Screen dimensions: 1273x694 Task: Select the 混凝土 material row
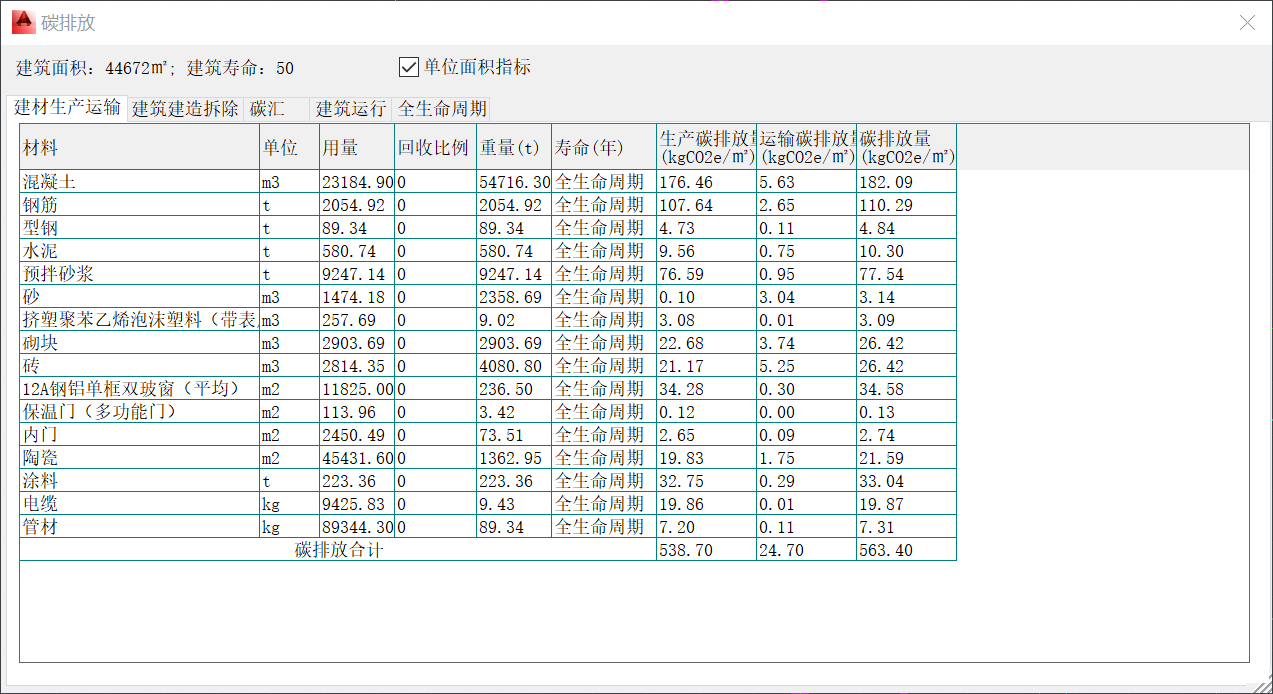coord(139,182)
